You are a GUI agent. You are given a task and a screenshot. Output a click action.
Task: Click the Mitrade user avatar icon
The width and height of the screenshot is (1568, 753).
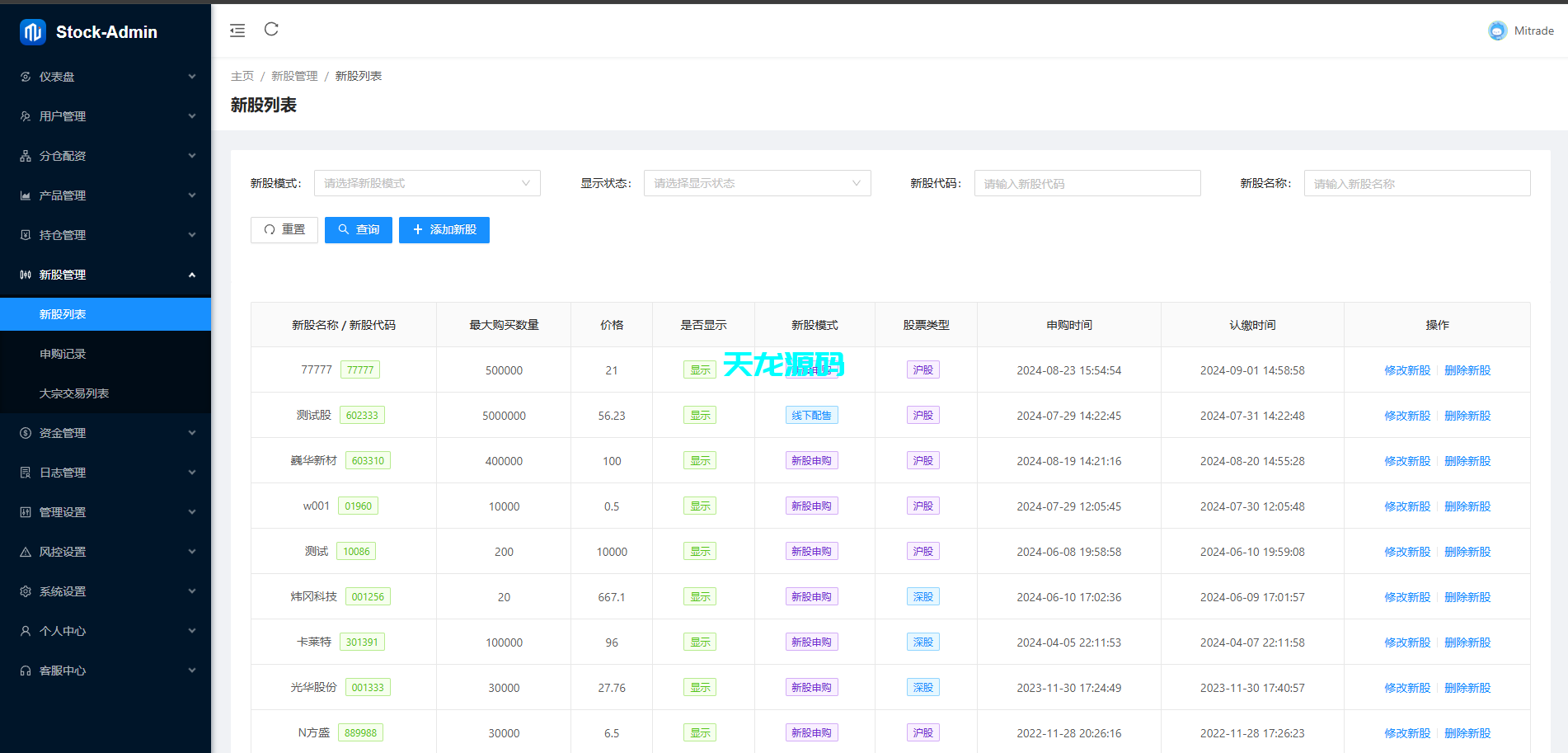1497,31
